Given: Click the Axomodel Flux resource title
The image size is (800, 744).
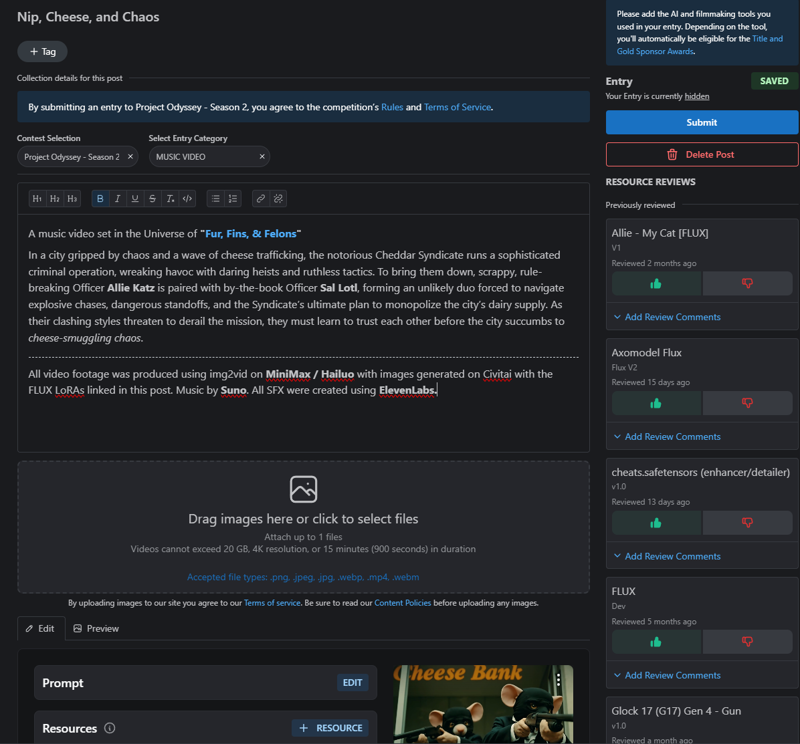Looking at the screenshot, I should tap(646, 353).
